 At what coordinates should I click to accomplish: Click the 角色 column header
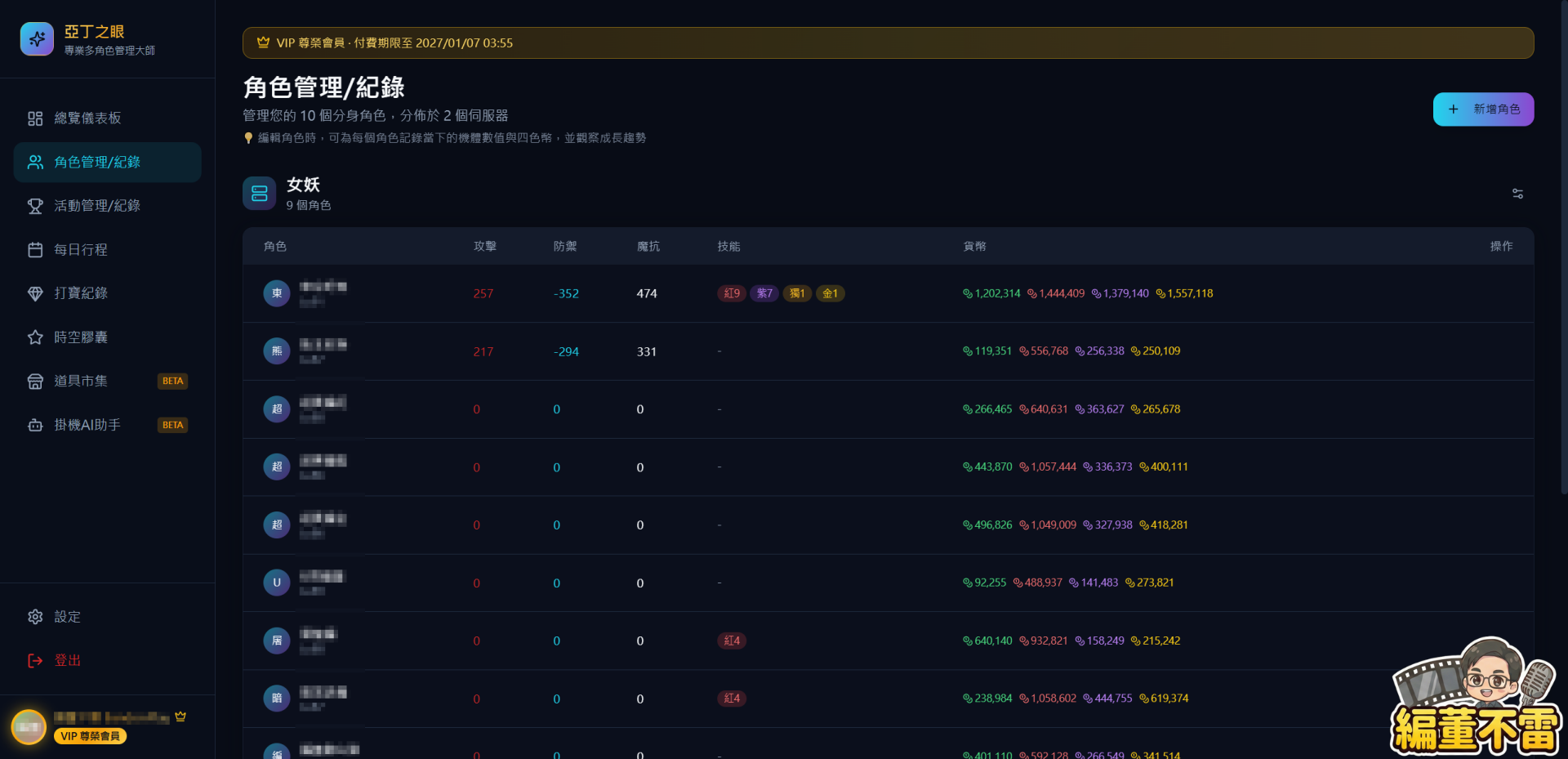click(275, 246)
